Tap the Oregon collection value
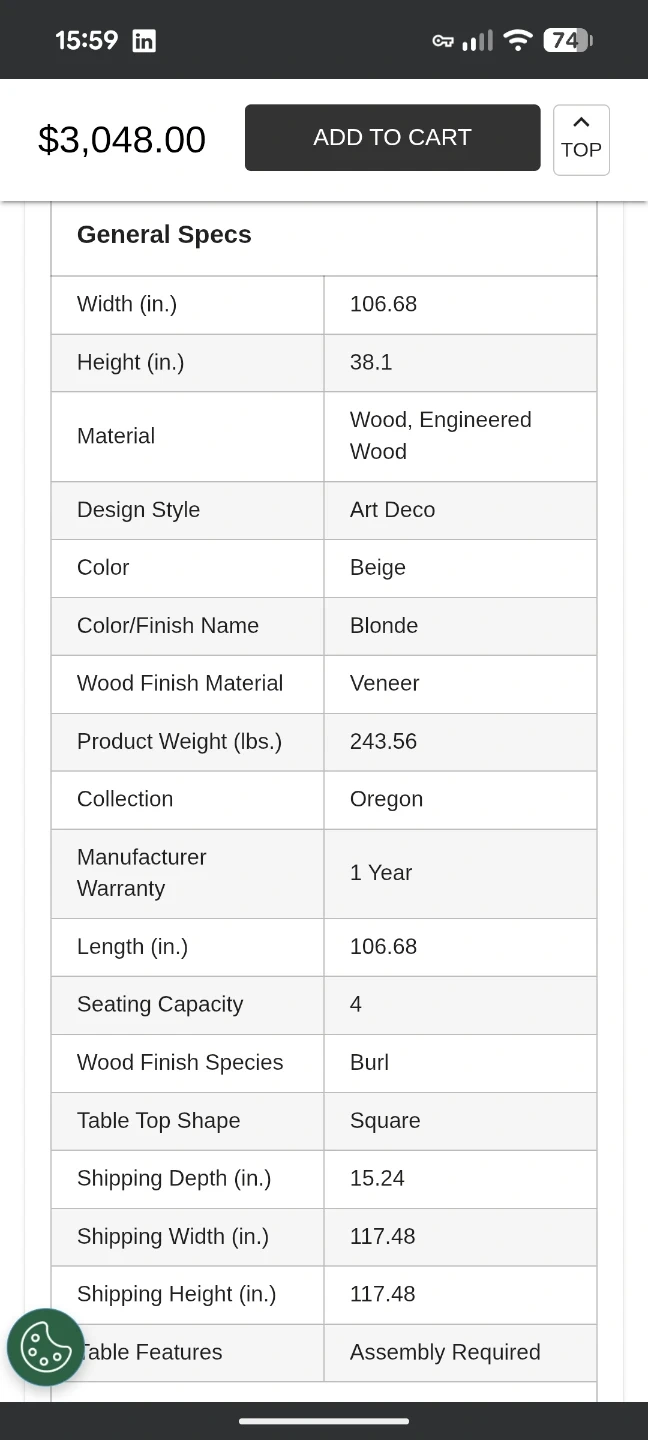 [386, 799]
